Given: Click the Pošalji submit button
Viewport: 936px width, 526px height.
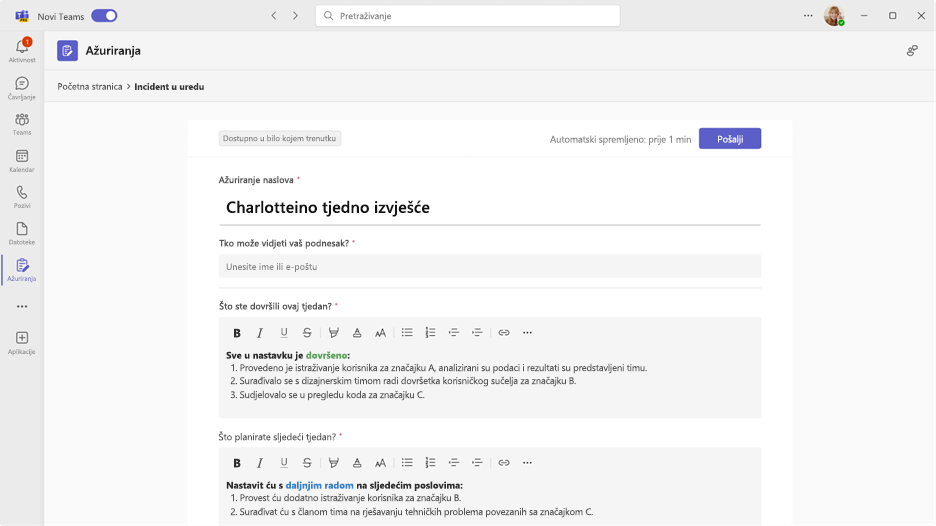Looking at the screenshot, I should (730, 139).
